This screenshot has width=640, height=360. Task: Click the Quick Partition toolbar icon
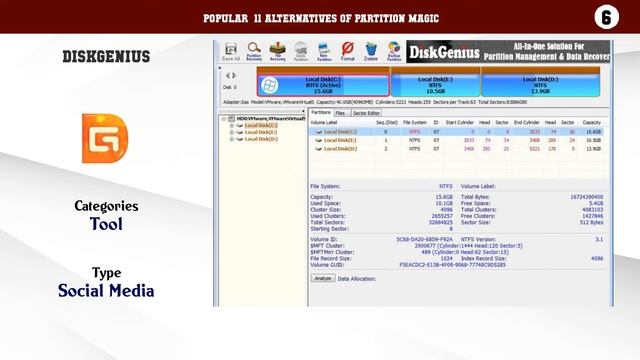tap(301, 52)
